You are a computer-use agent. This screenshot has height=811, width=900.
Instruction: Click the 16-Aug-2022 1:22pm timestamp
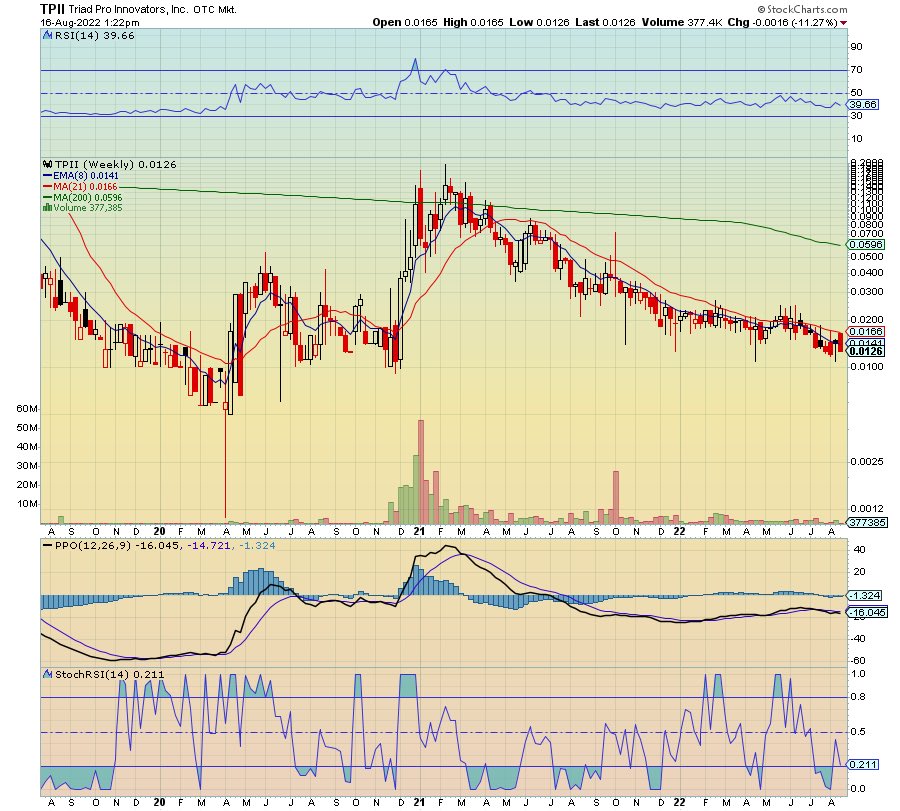click(90, 23)
